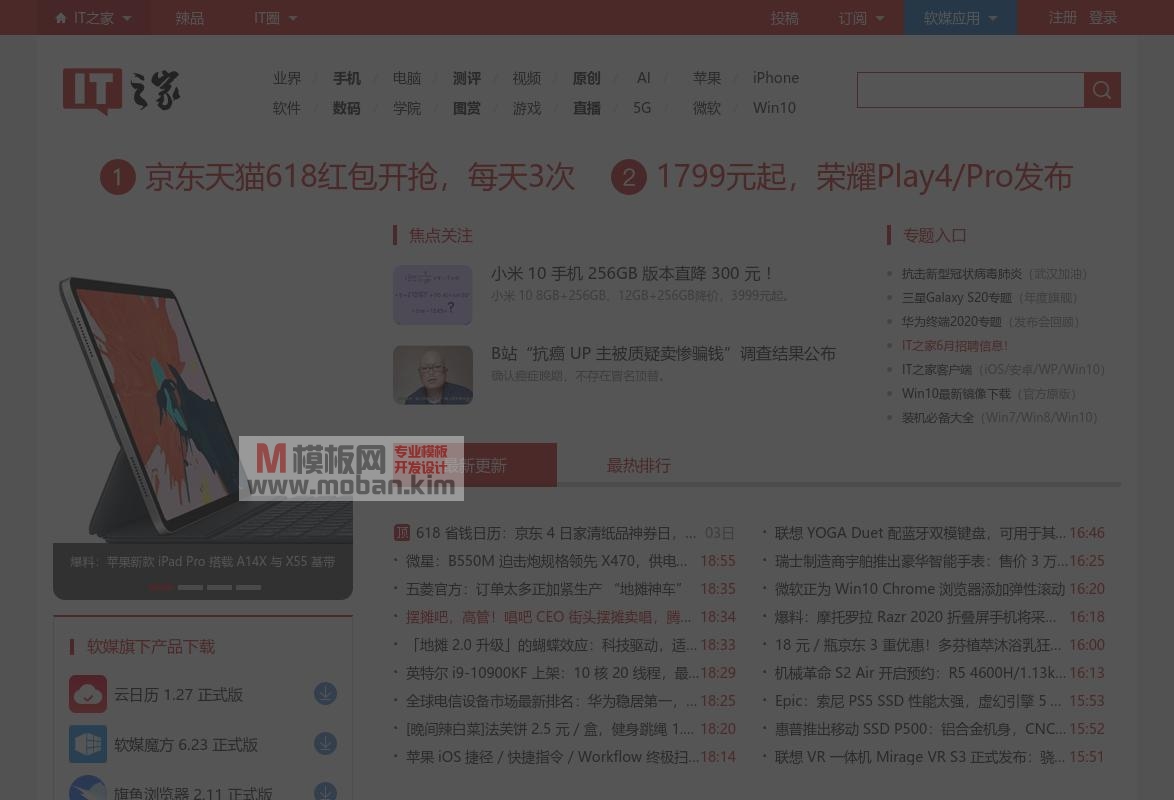The height and width of the screenshot is (800, 1174).
Task: Open 微软正为 Win10 Chrome news
Action: (919, 589)
